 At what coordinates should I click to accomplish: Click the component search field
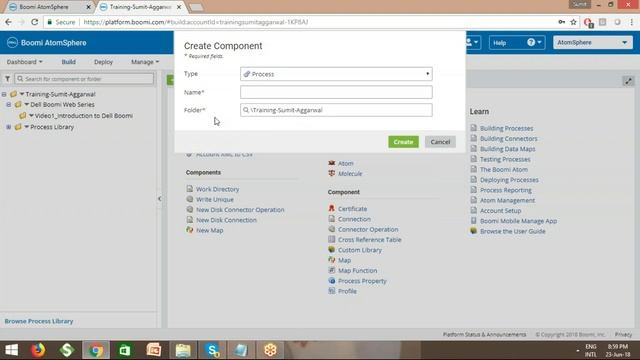(x=84, y=79)
